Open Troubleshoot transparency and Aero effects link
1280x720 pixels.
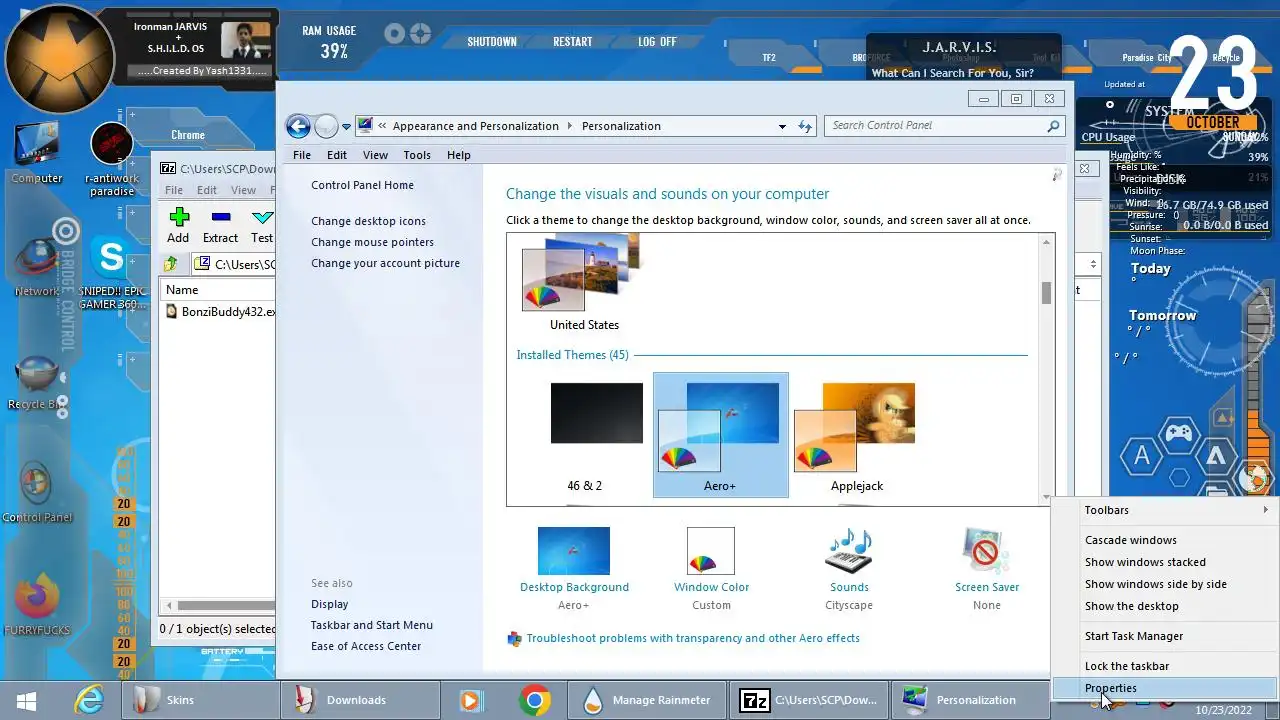coord(693,638)
